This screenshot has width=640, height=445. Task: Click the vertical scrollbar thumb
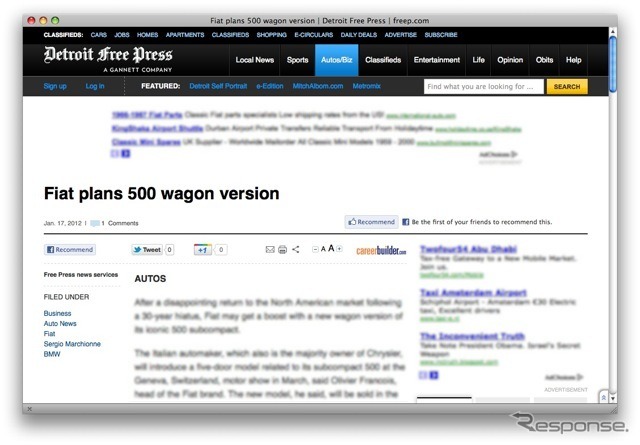613,64
